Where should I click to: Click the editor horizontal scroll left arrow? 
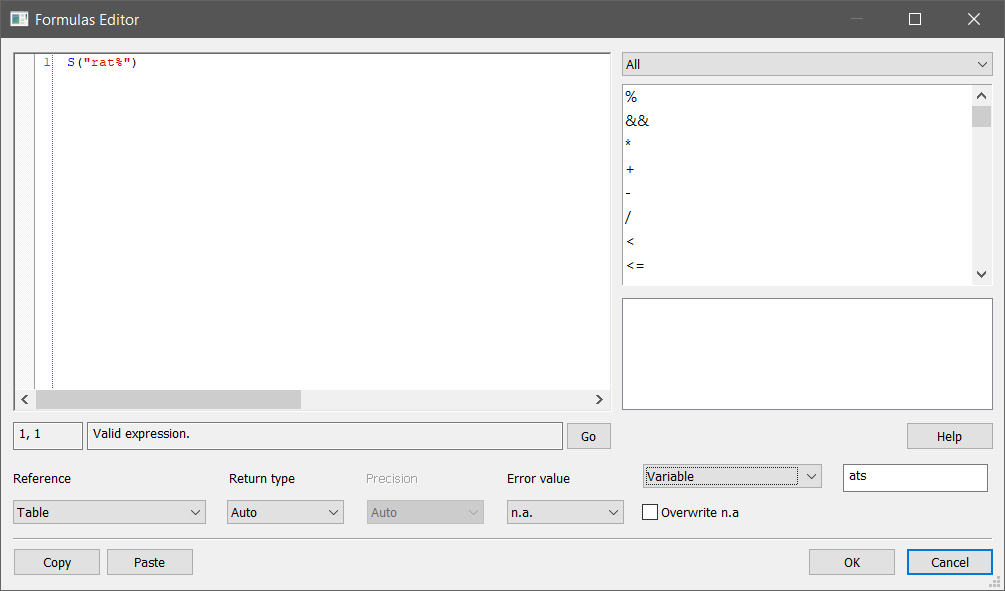click(x=25, y=399)
